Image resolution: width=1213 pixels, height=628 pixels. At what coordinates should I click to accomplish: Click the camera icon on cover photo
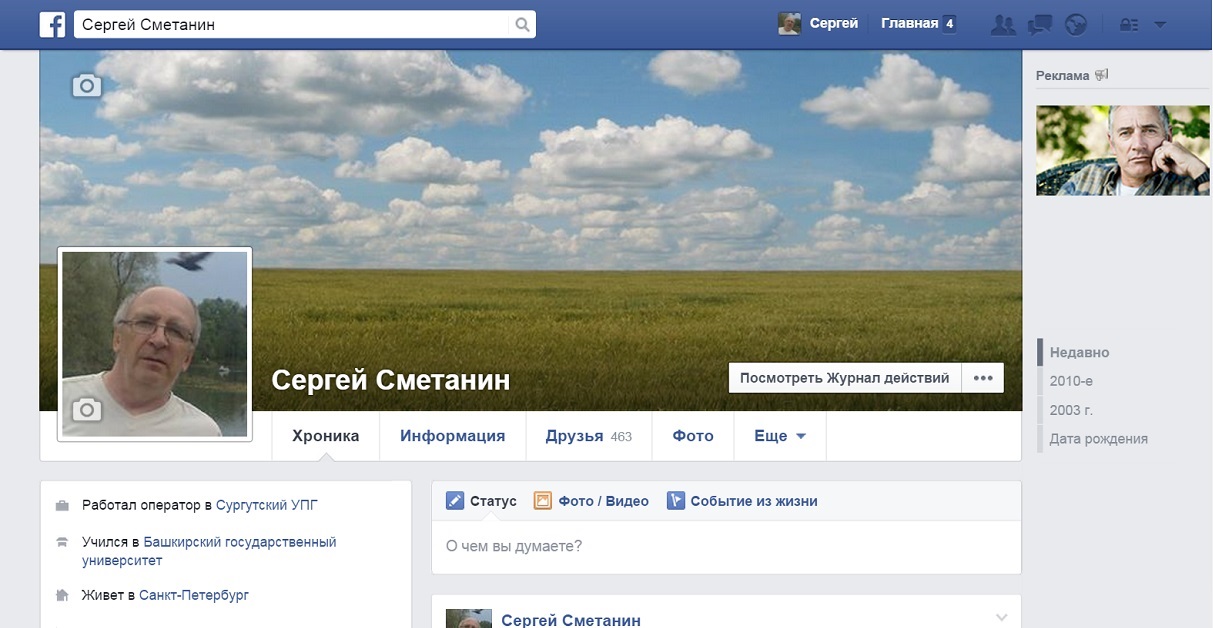click(87, 86)
